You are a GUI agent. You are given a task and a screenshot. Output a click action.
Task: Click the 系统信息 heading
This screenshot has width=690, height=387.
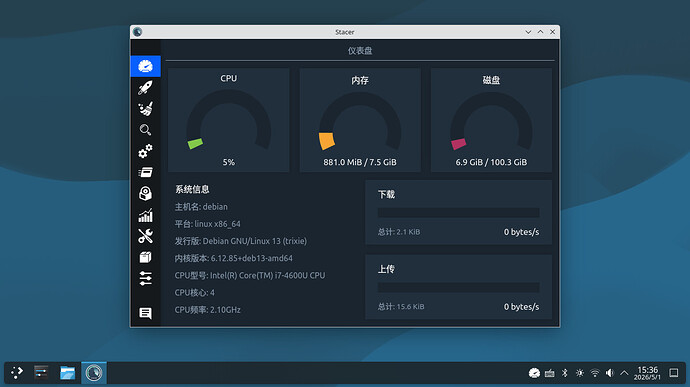click(192, 189)
